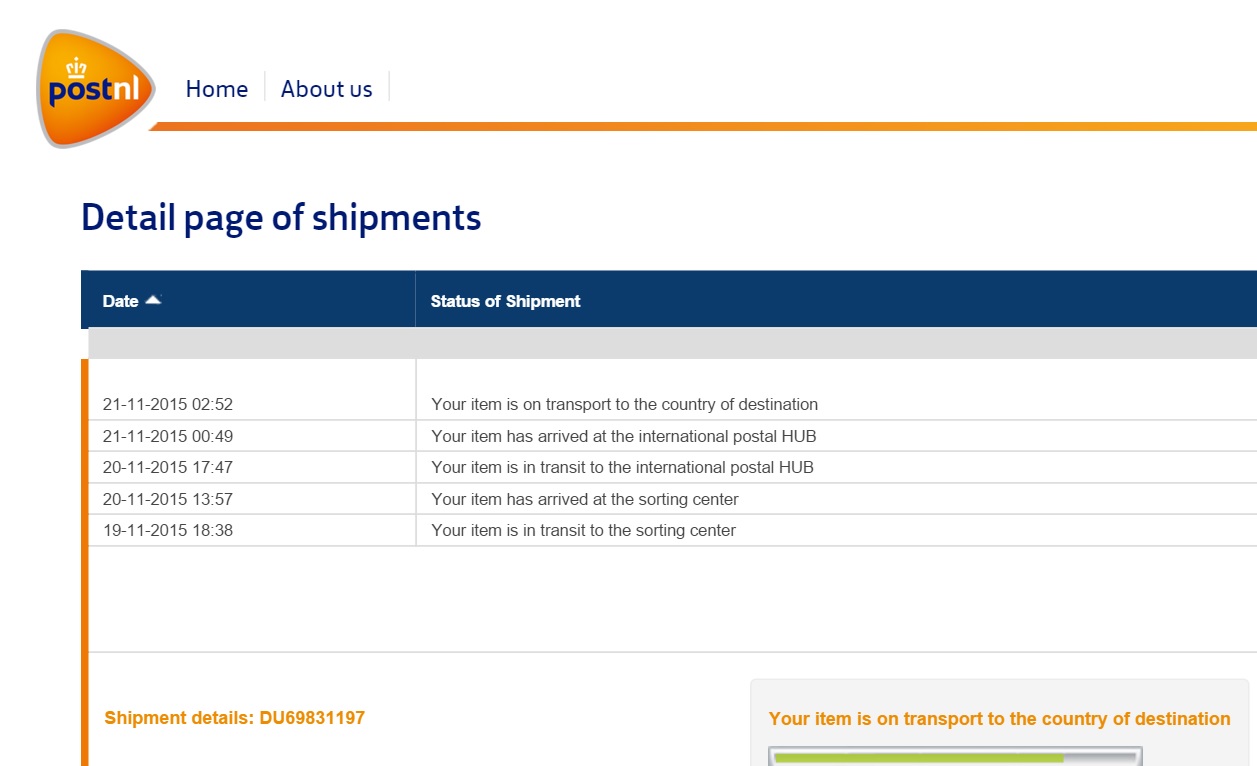Image resolution: width=1257 pixels, height=766 pixels.
Task: Click the Status of Shipment column header
Action: pyautogui.click(x=505, y=301)
